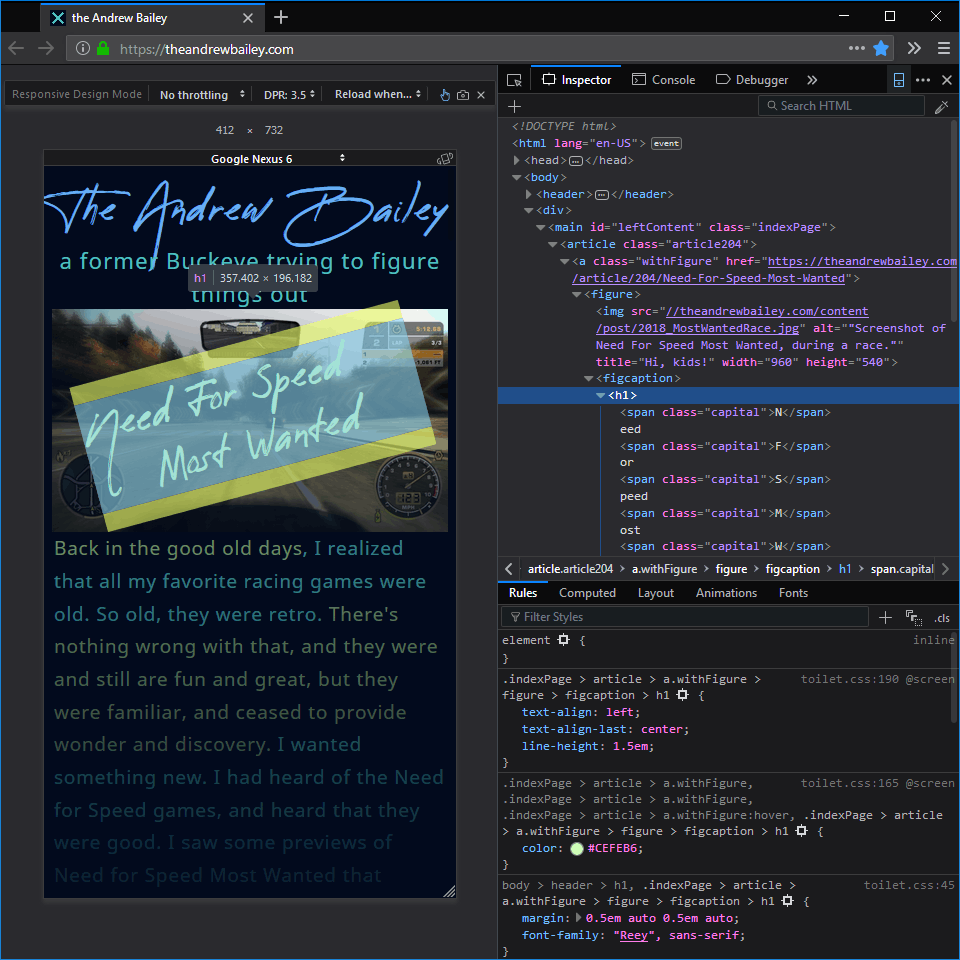Open the 2018_MostWantedRace.jpg image link
The height and width of the screenshot is (960, 960).
(732, 320)
